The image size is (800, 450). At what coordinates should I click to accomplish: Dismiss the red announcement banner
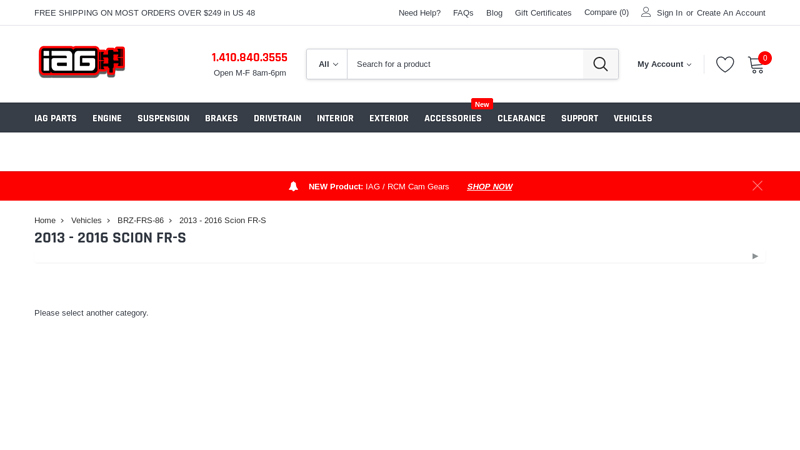pos(757,186)
